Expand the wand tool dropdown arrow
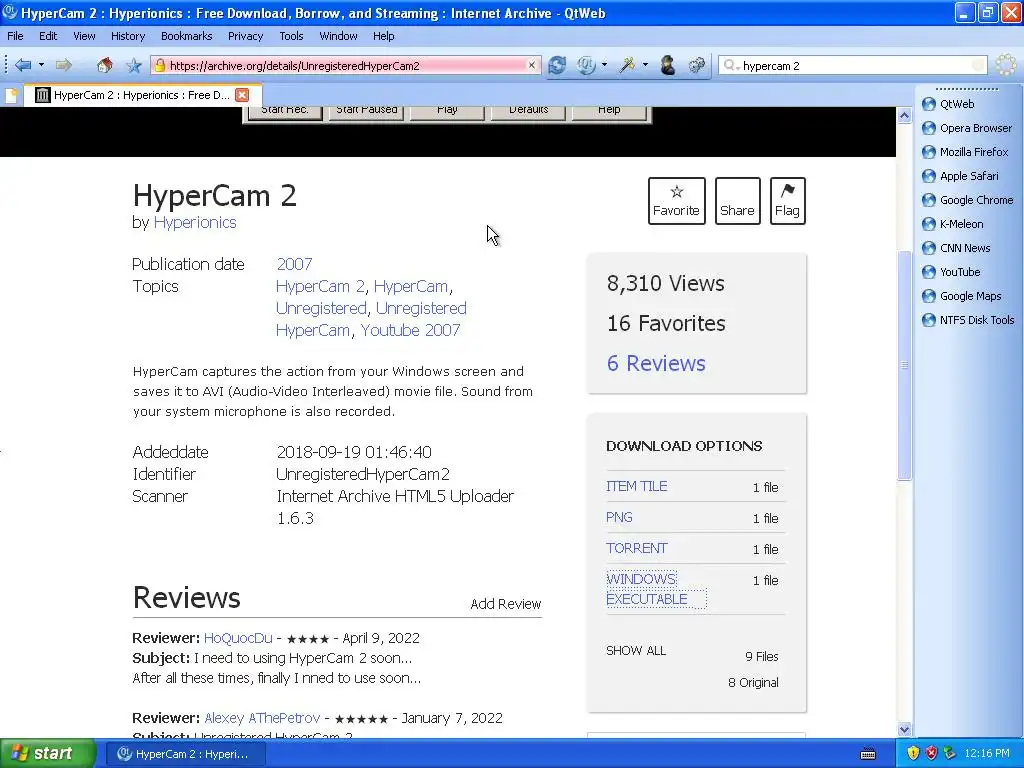The image size is (1024, 768). (x=645, y=65)
